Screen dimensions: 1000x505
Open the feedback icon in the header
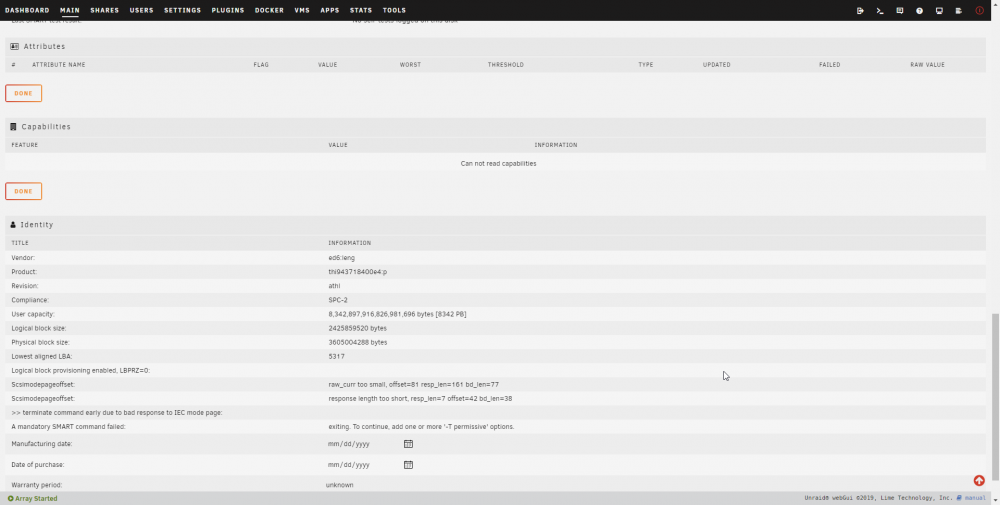(900, 11)
